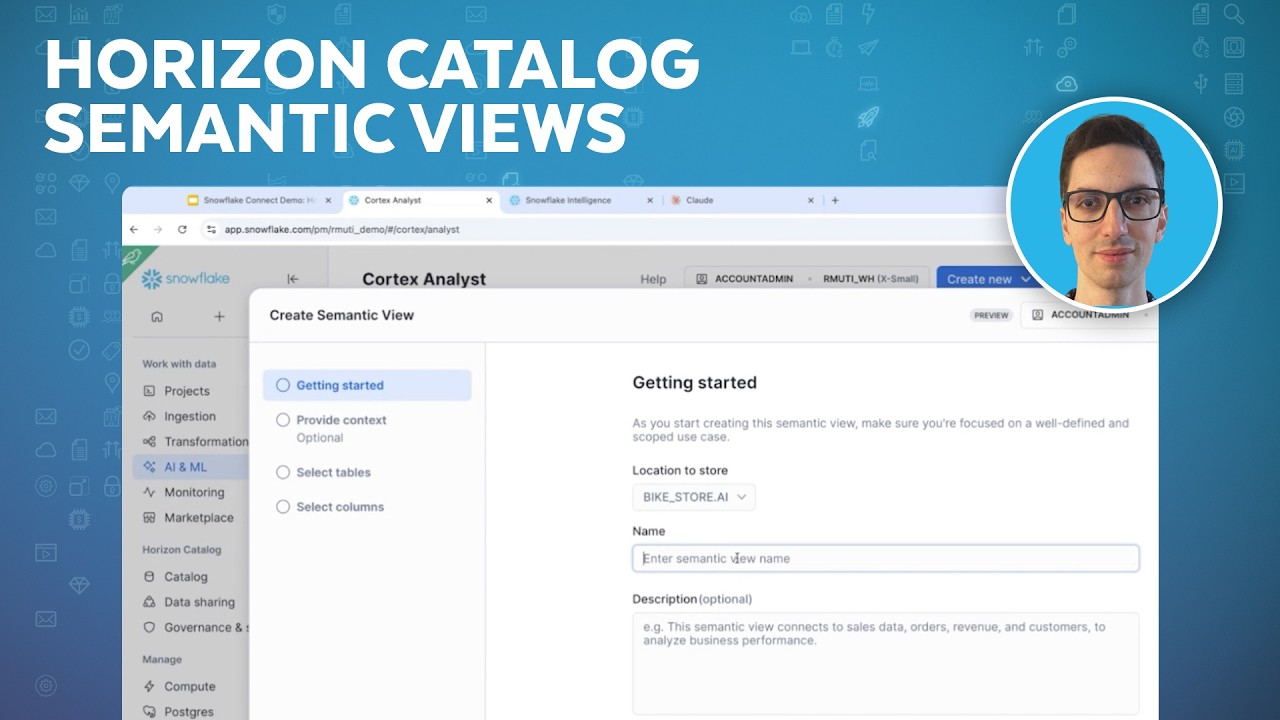Open the Home icon in the sidebar
The width and height of the screenshot is (1280, 720).
[157, 316]
